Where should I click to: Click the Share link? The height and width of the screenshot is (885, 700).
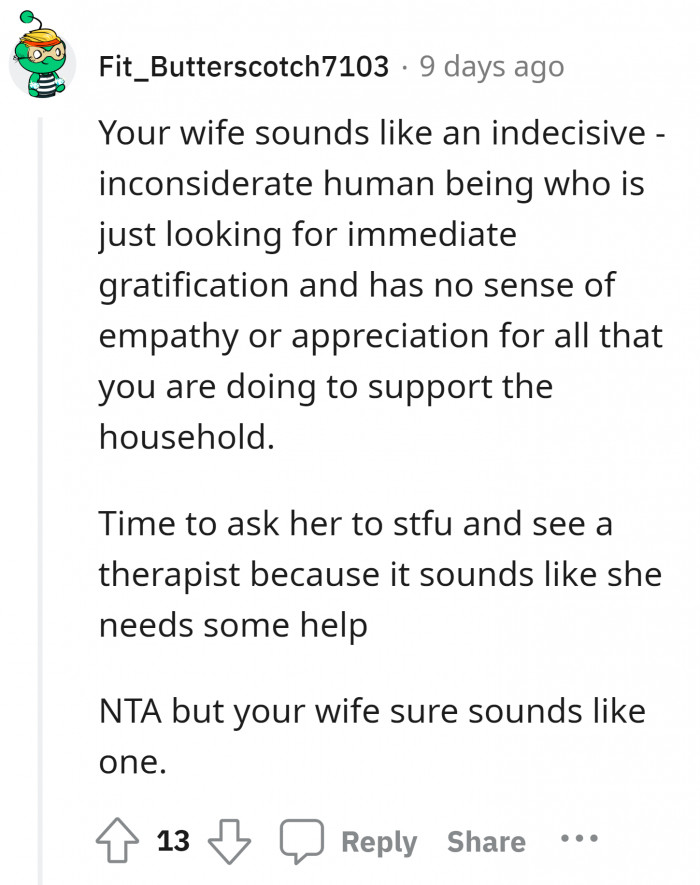487,842
